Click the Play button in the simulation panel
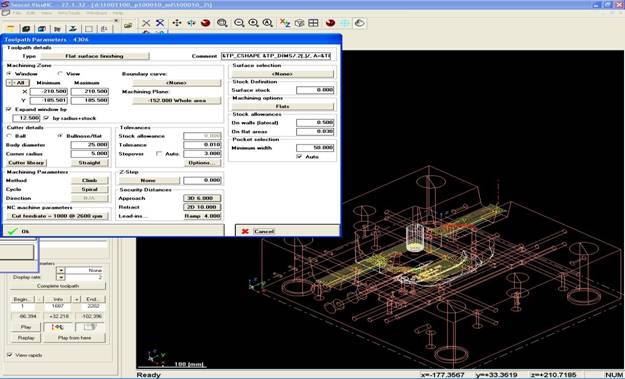625x379 pixels. click(26, 327)
